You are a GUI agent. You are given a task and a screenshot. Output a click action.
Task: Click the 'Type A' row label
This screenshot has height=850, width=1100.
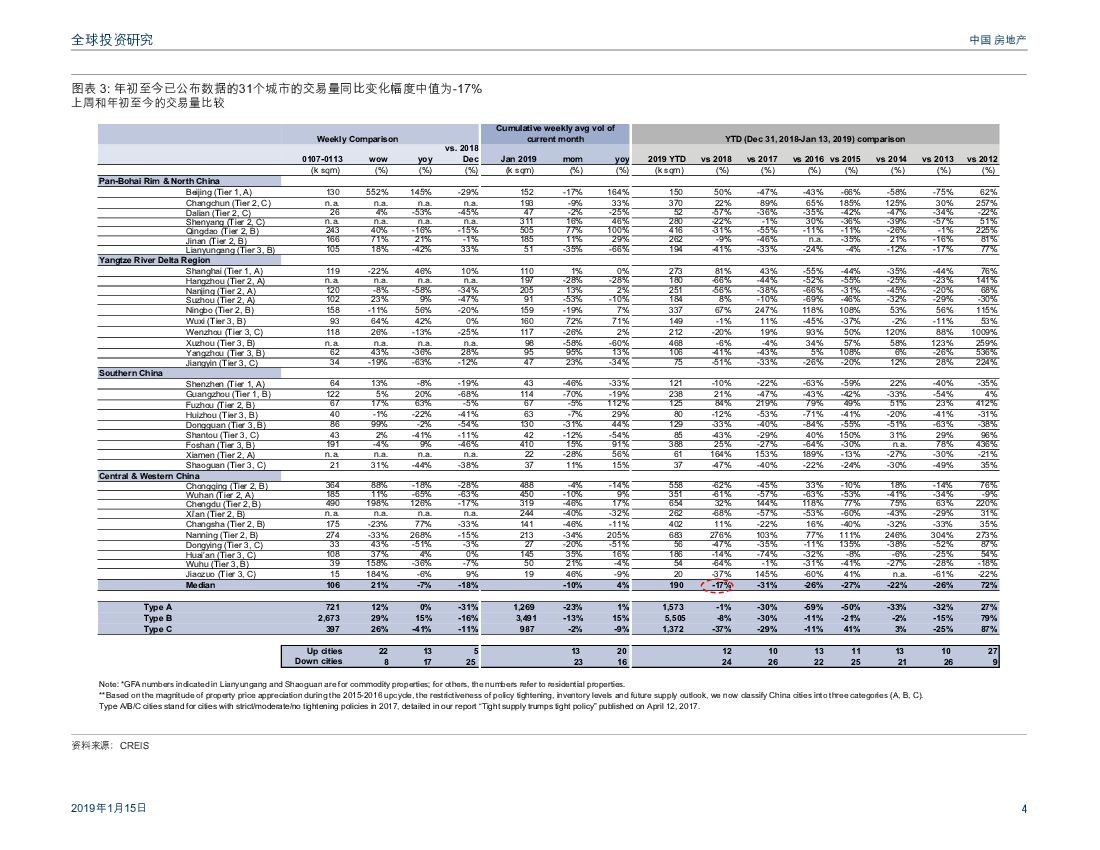pos(158,607)
